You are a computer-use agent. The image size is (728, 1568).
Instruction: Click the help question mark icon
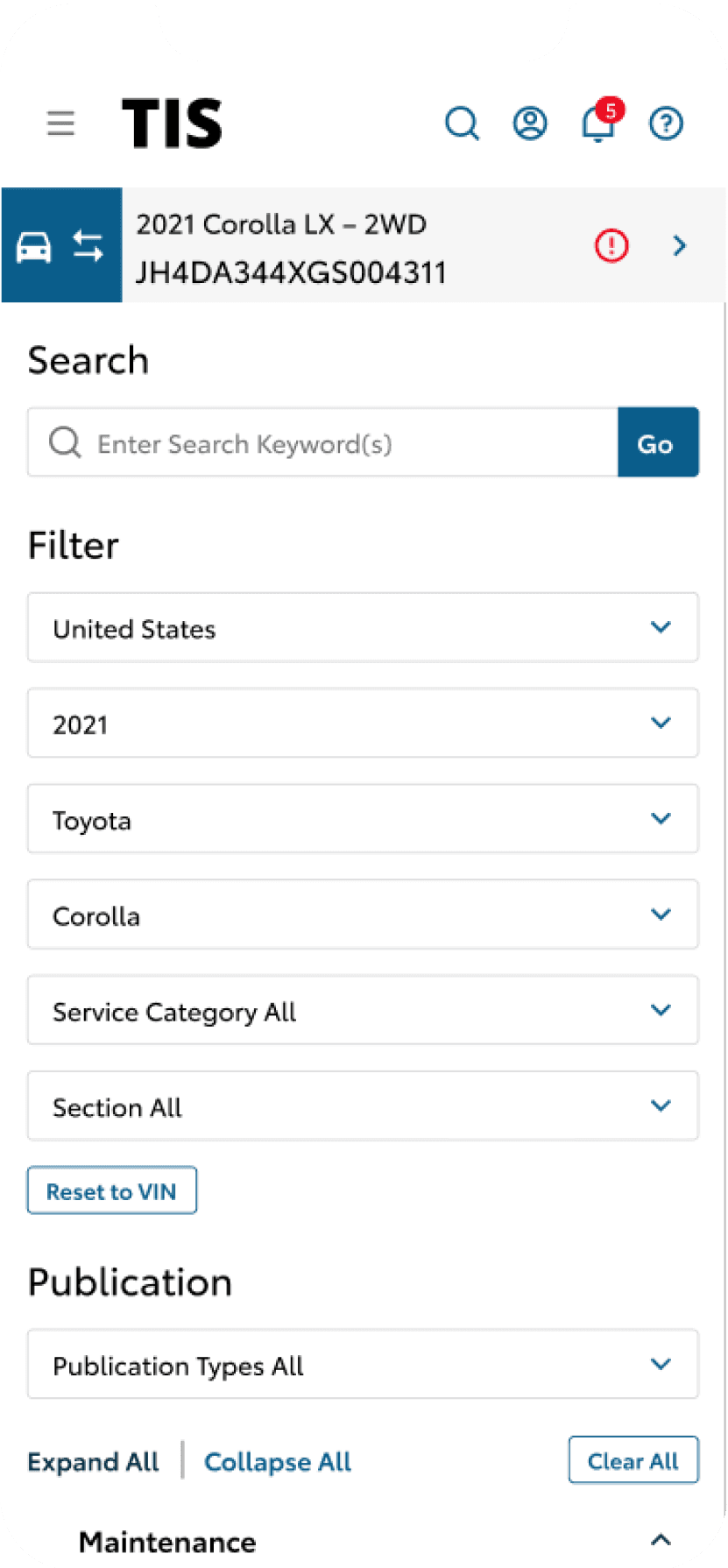666,124
